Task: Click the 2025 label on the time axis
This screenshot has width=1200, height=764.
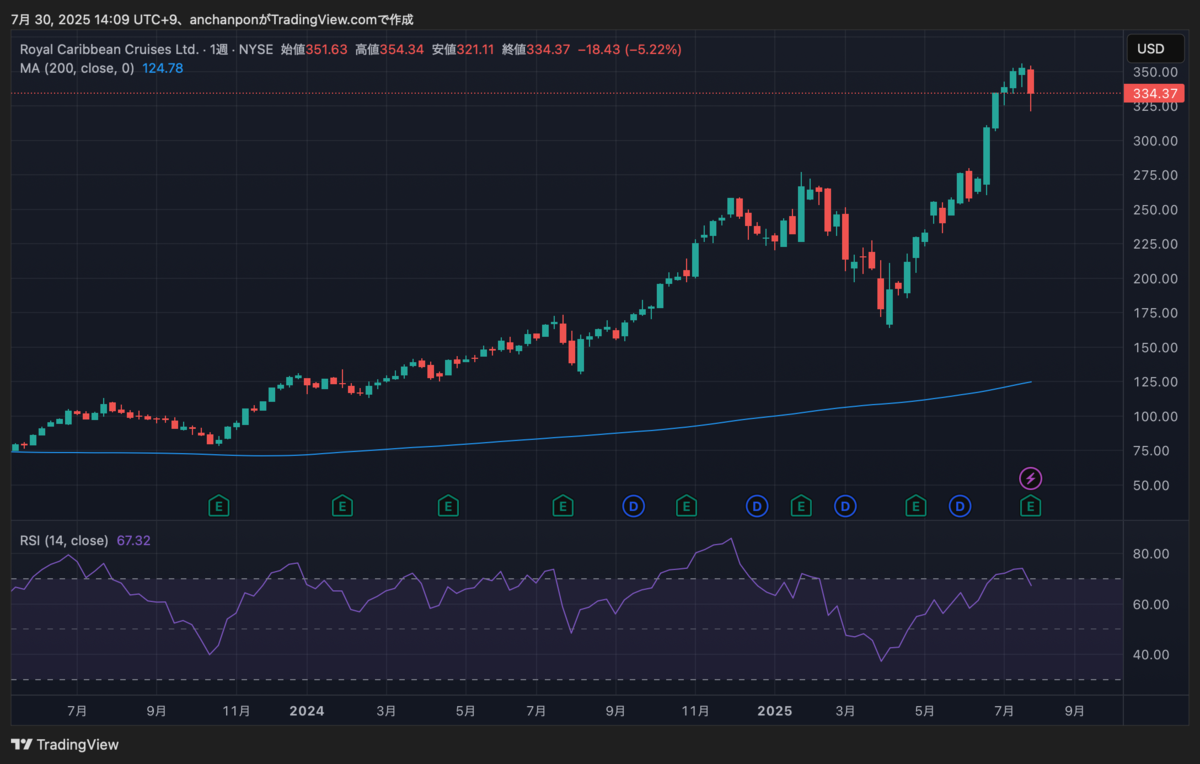Action: tap(773, 711)
